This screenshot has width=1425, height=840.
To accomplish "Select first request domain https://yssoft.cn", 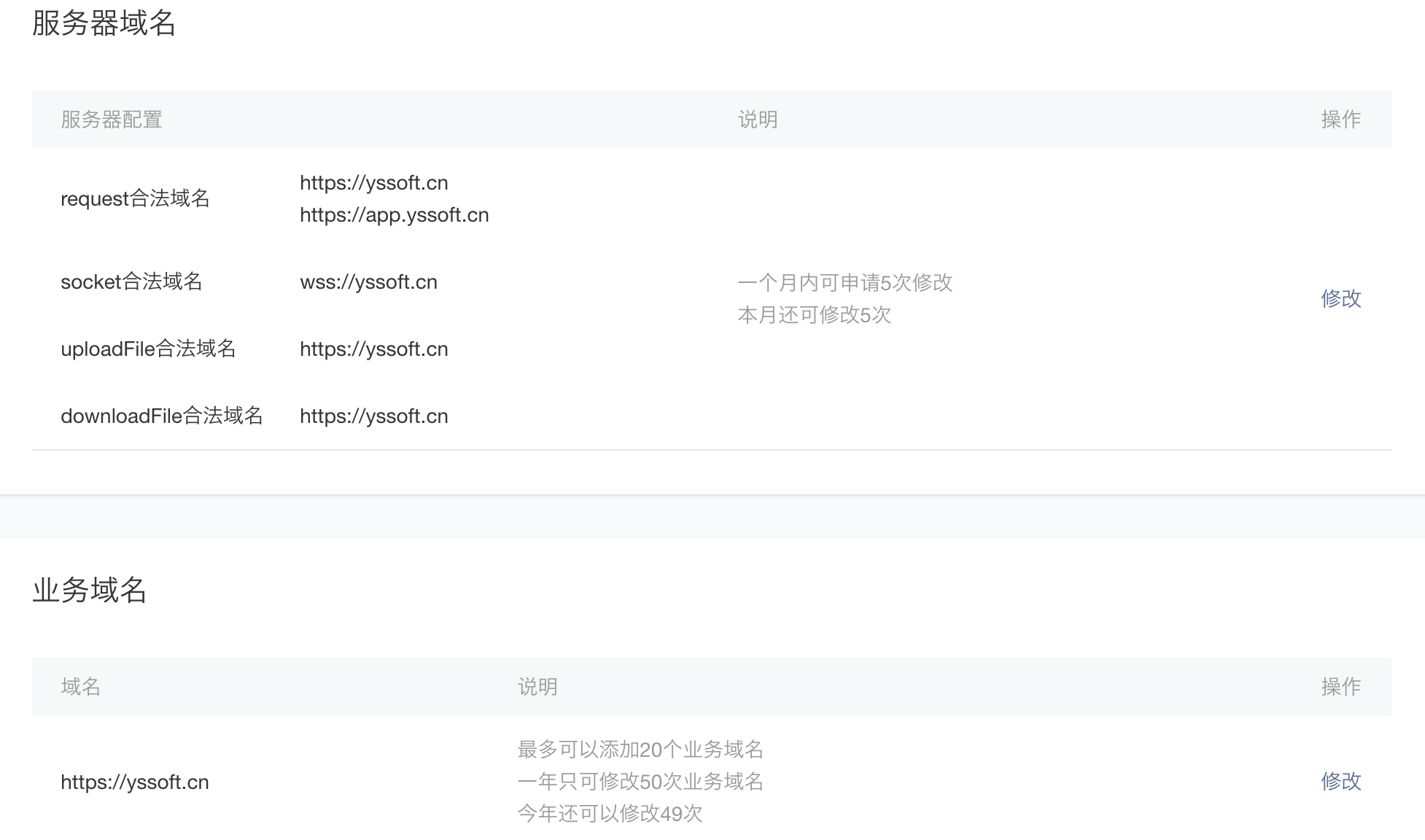I will (373, 183).
